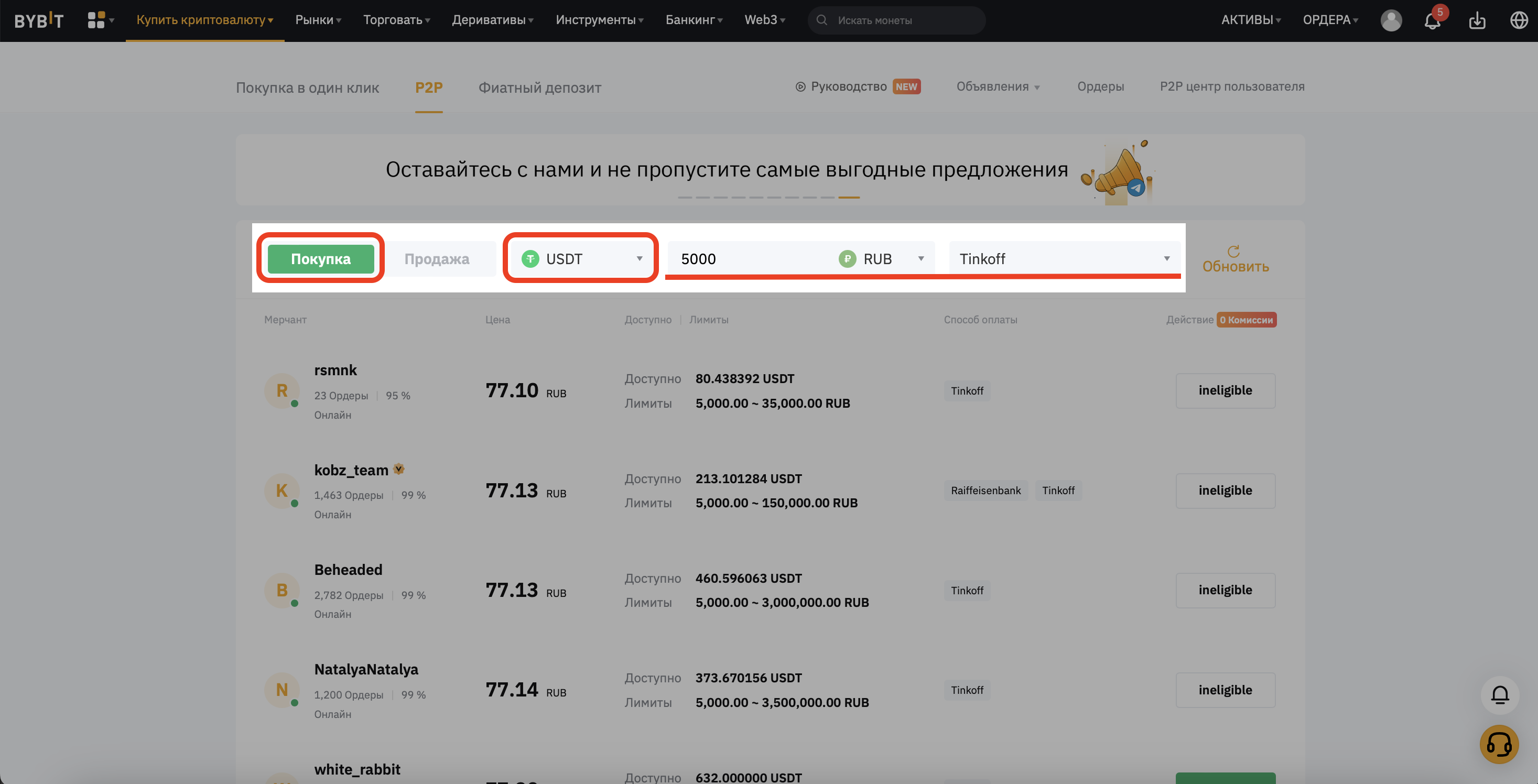Image resolution: width=1538 pixels, height=784 pixels.
Task: Click the user profile avatar icon
Action: click(1391, 20)
